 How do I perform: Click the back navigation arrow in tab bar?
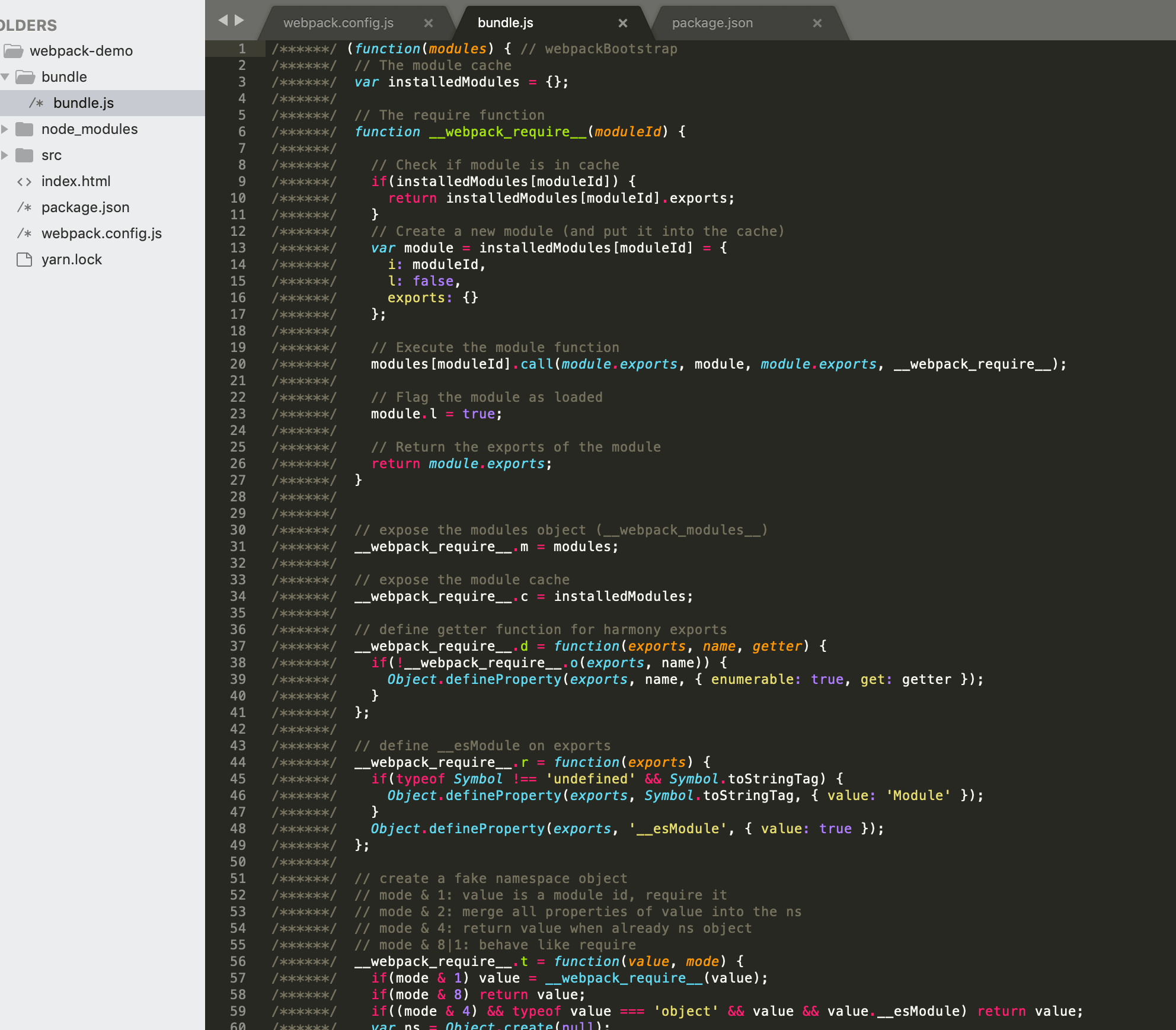(x=223, y=20)
